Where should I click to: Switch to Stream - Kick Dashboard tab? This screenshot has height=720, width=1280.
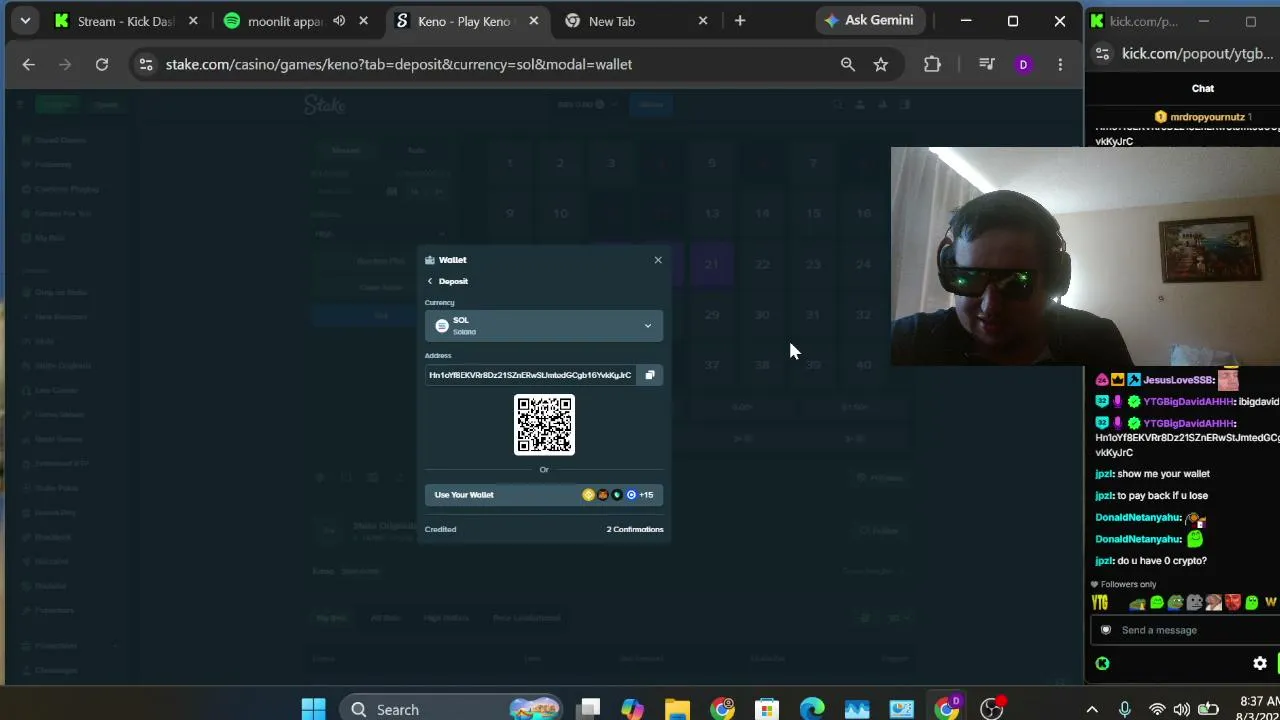point(126,21)
